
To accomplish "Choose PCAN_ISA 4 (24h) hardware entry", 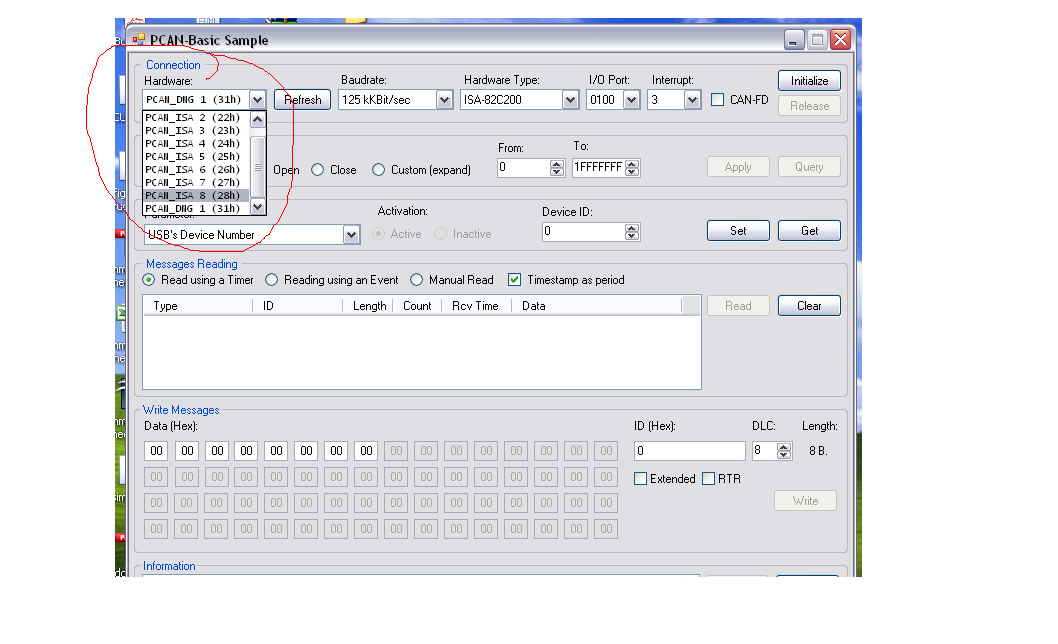I will [196, 143].
